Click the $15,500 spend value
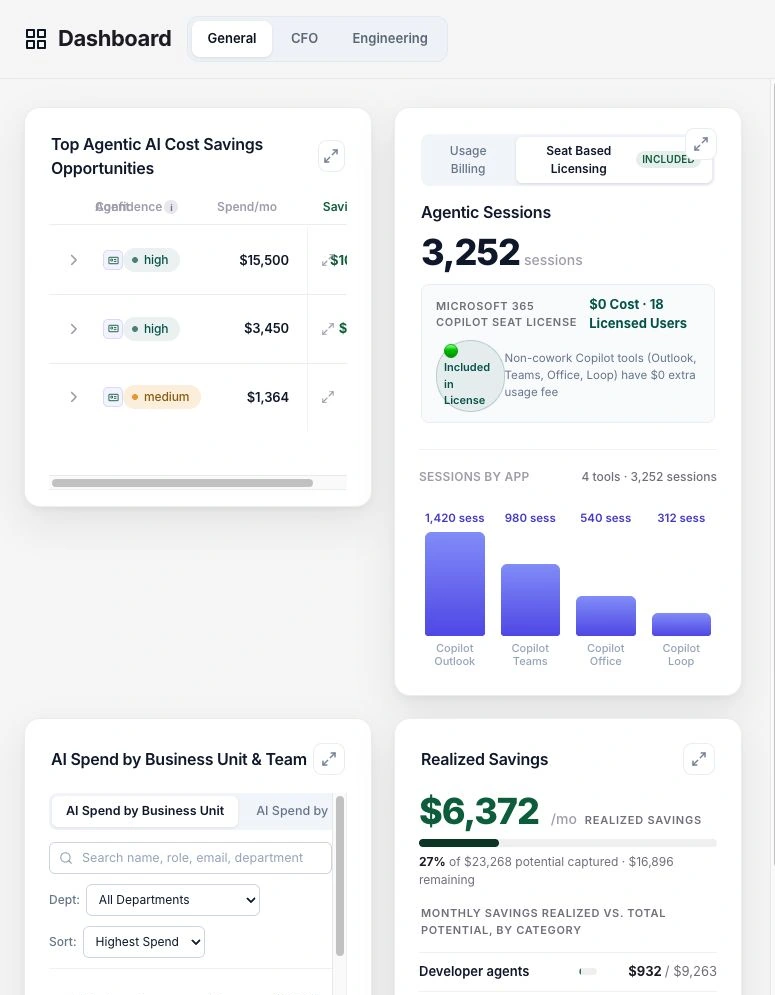 click(x=264, y=260)
